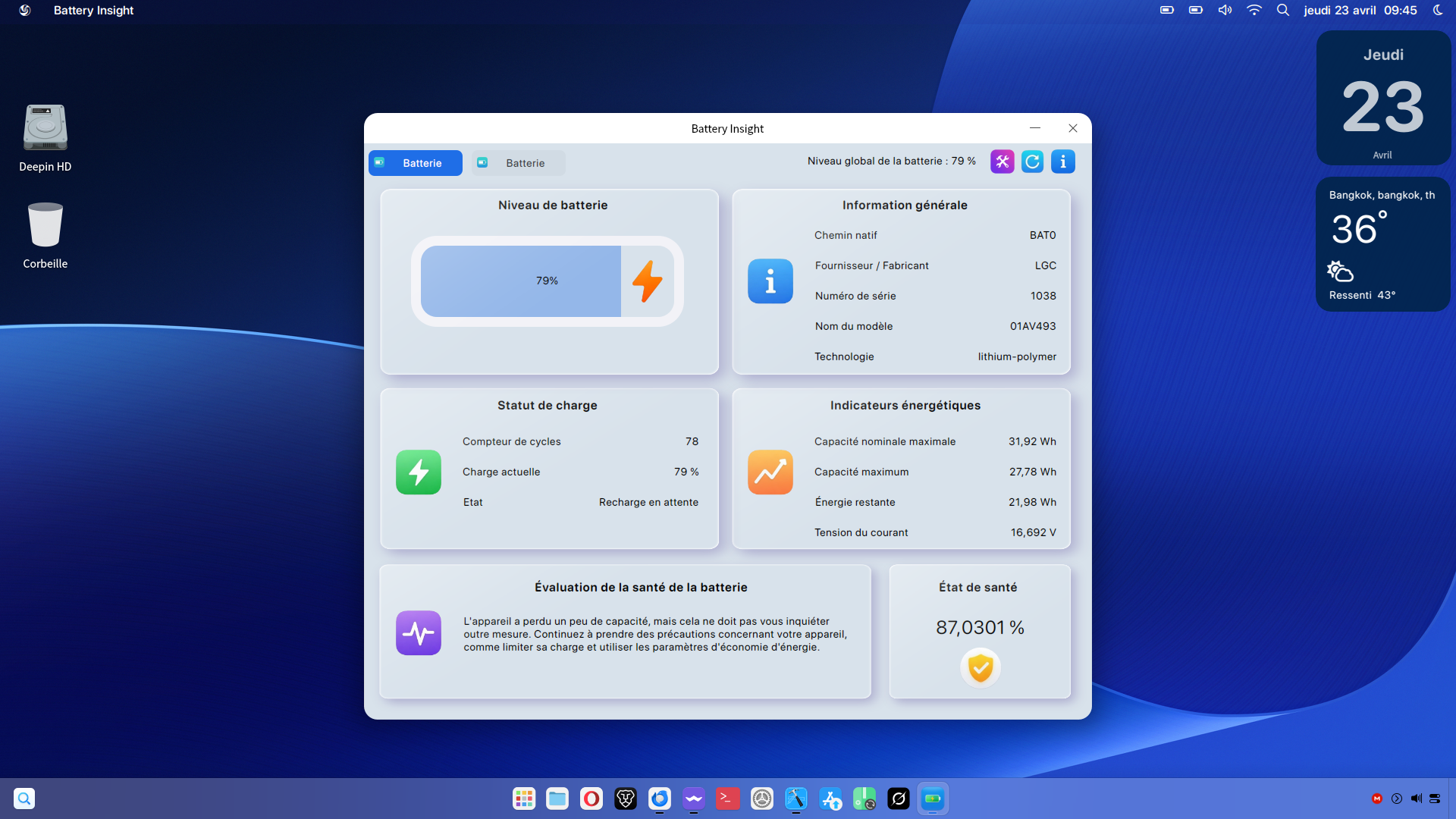Open the purple wave app in the dock

pos(694,799)
